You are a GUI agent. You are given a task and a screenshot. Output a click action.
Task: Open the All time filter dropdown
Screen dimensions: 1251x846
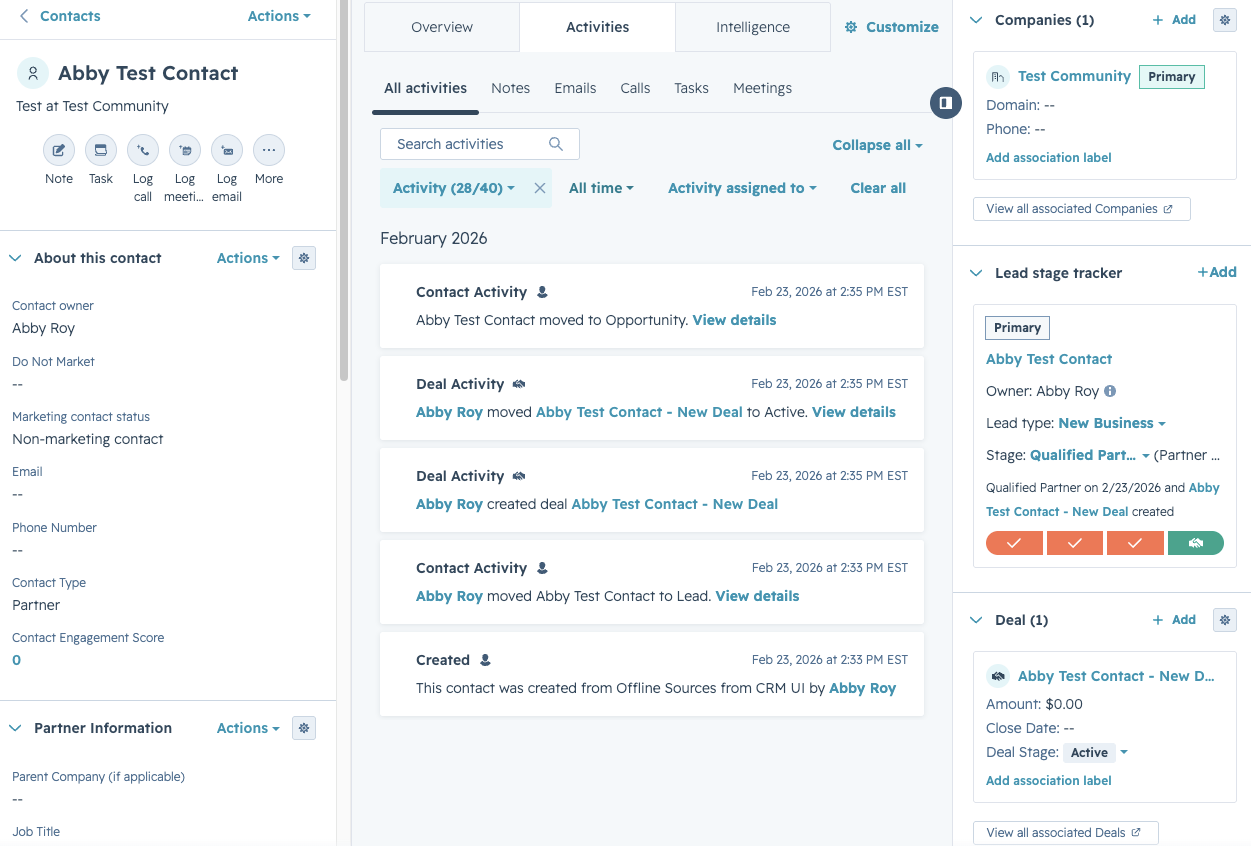(601, 188)
